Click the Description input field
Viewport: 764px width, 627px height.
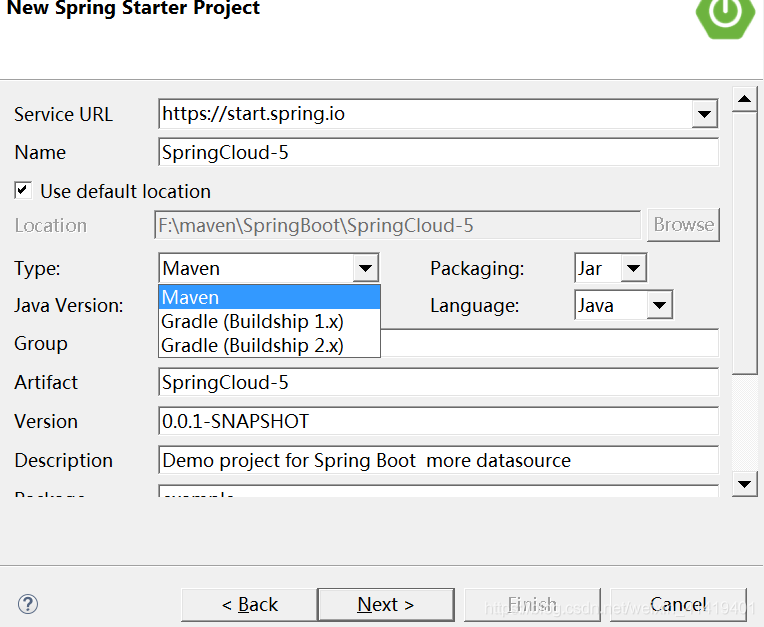tap(439, 460)
